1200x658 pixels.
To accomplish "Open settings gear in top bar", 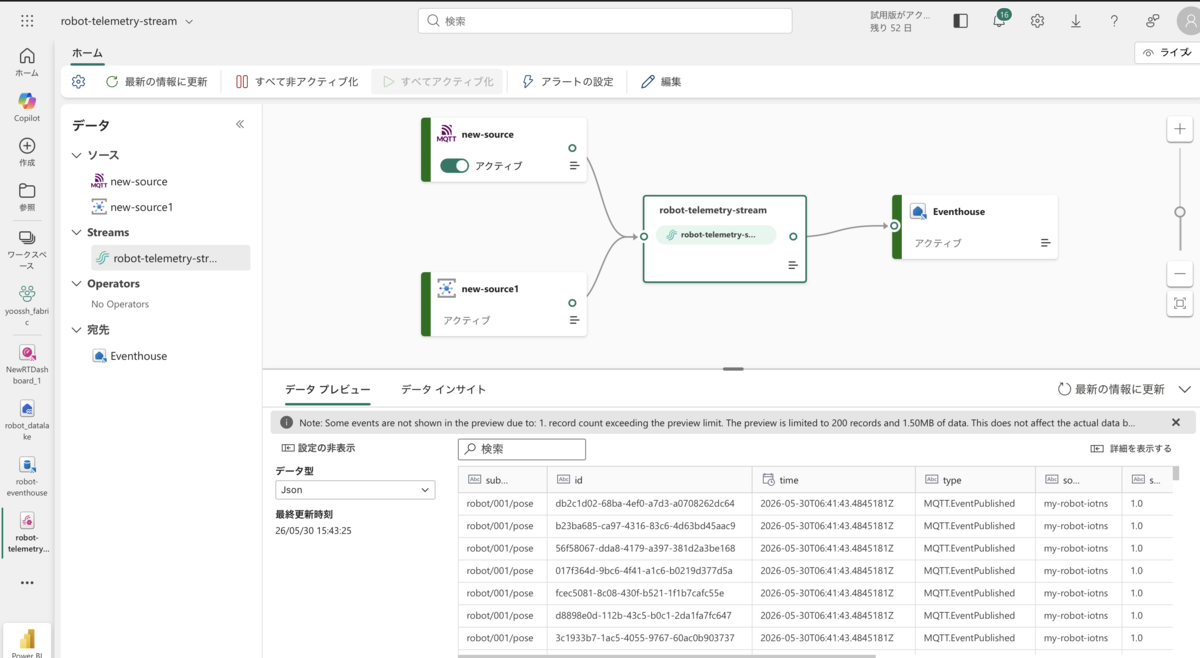I will (1037, 20).
